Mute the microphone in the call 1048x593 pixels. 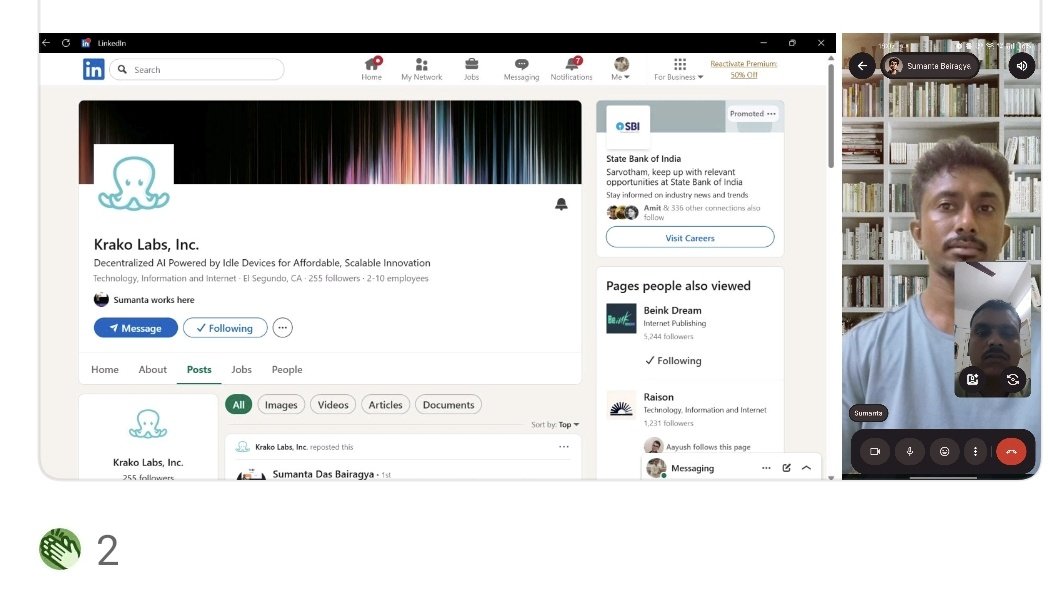pos(910,452)
